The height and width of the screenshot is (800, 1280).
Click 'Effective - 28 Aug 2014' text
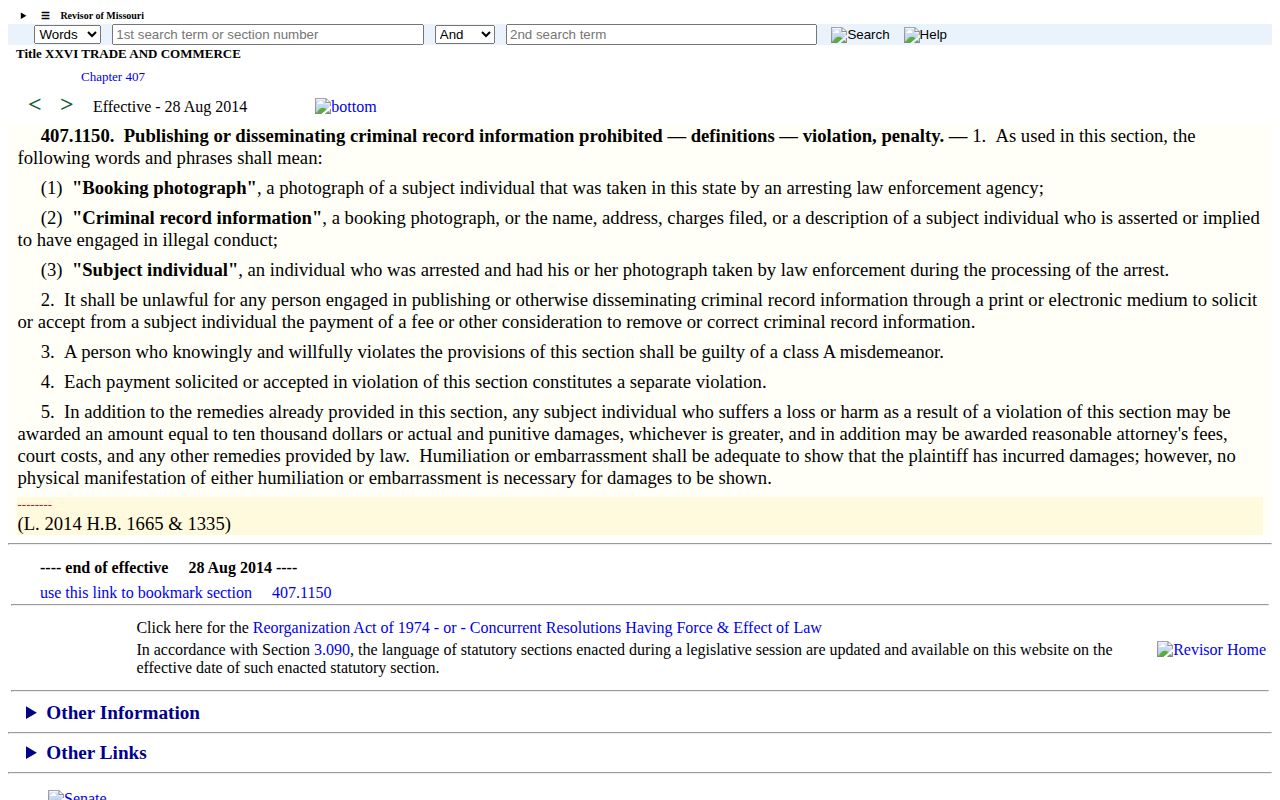pyautogui.click(x=170, y=107)
